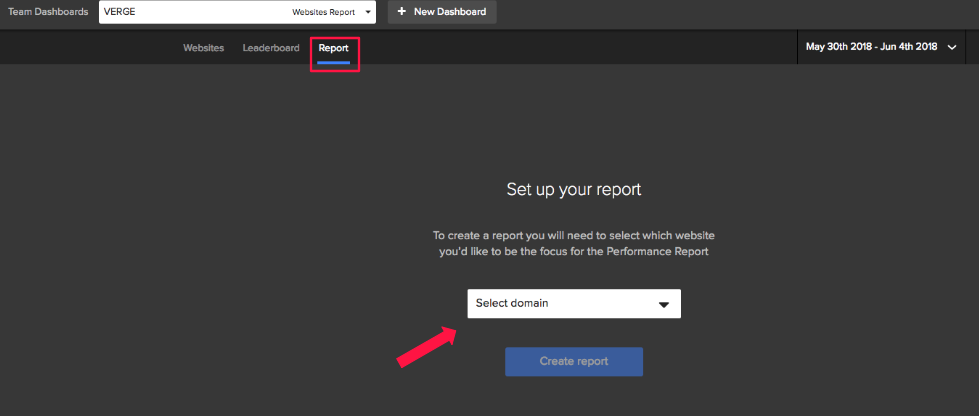Click the chevron next to the date range
This screenshot has height=416, width=979.
(952, 47)
